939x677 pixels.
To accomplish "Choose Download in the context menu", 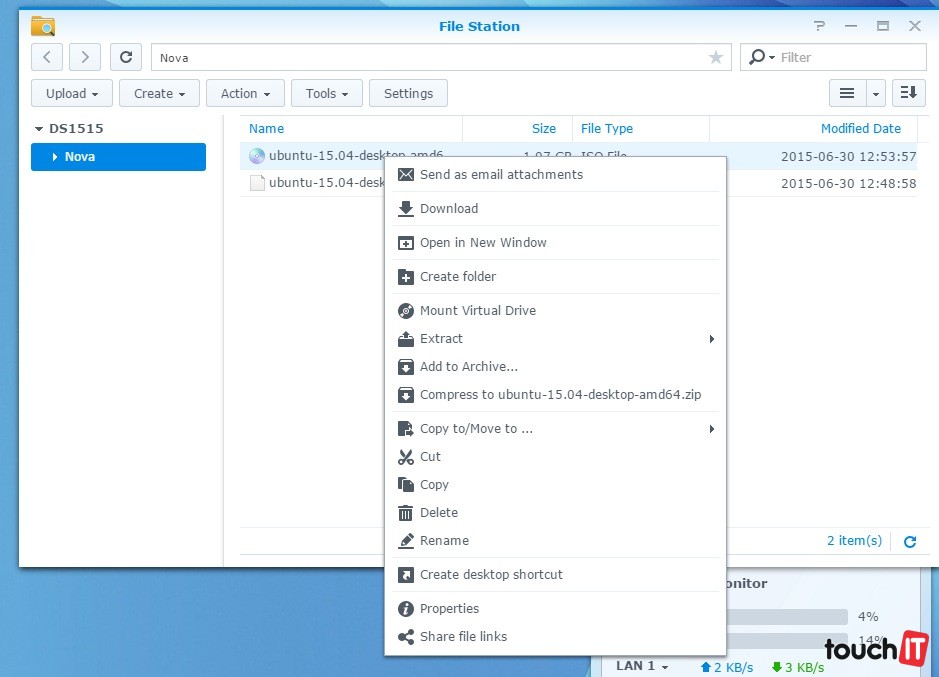I will 448,209.
